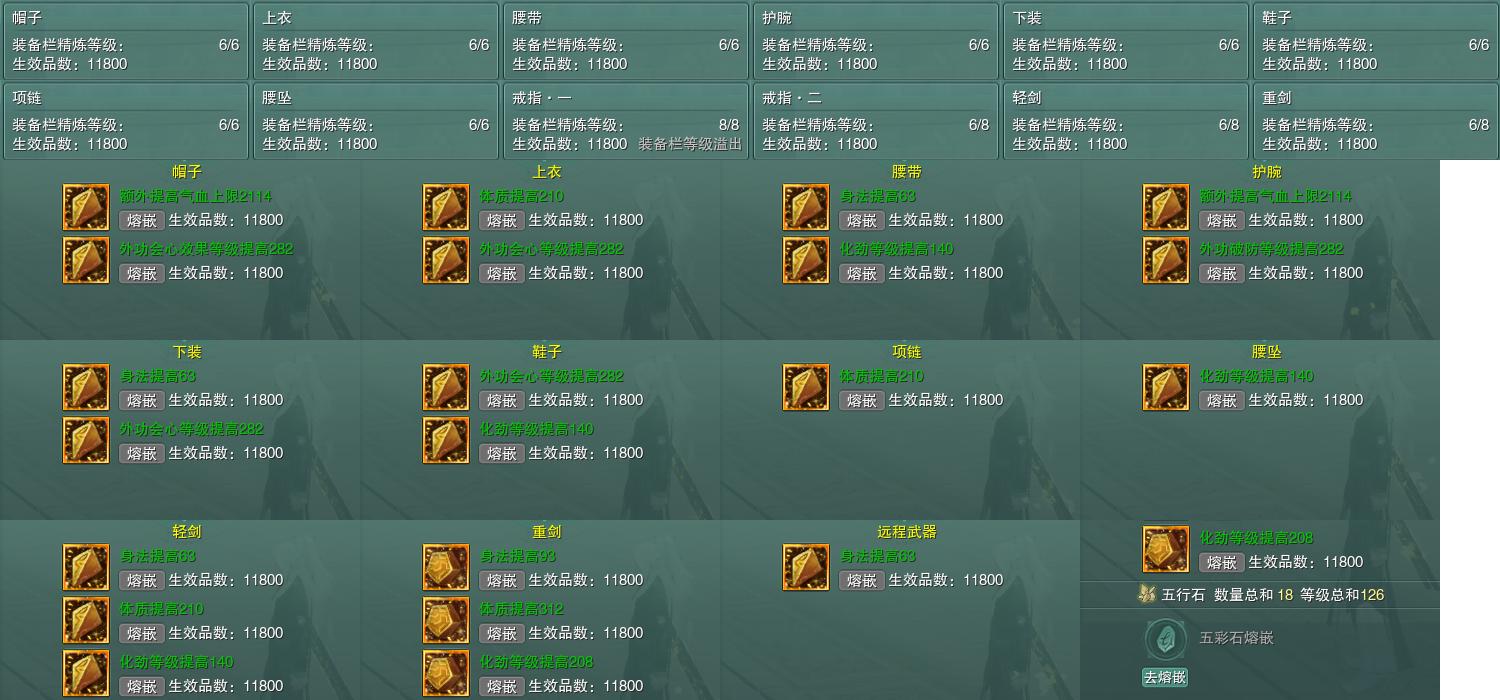Select the 上衣 体质提高210 gem icon

[446, 208]
